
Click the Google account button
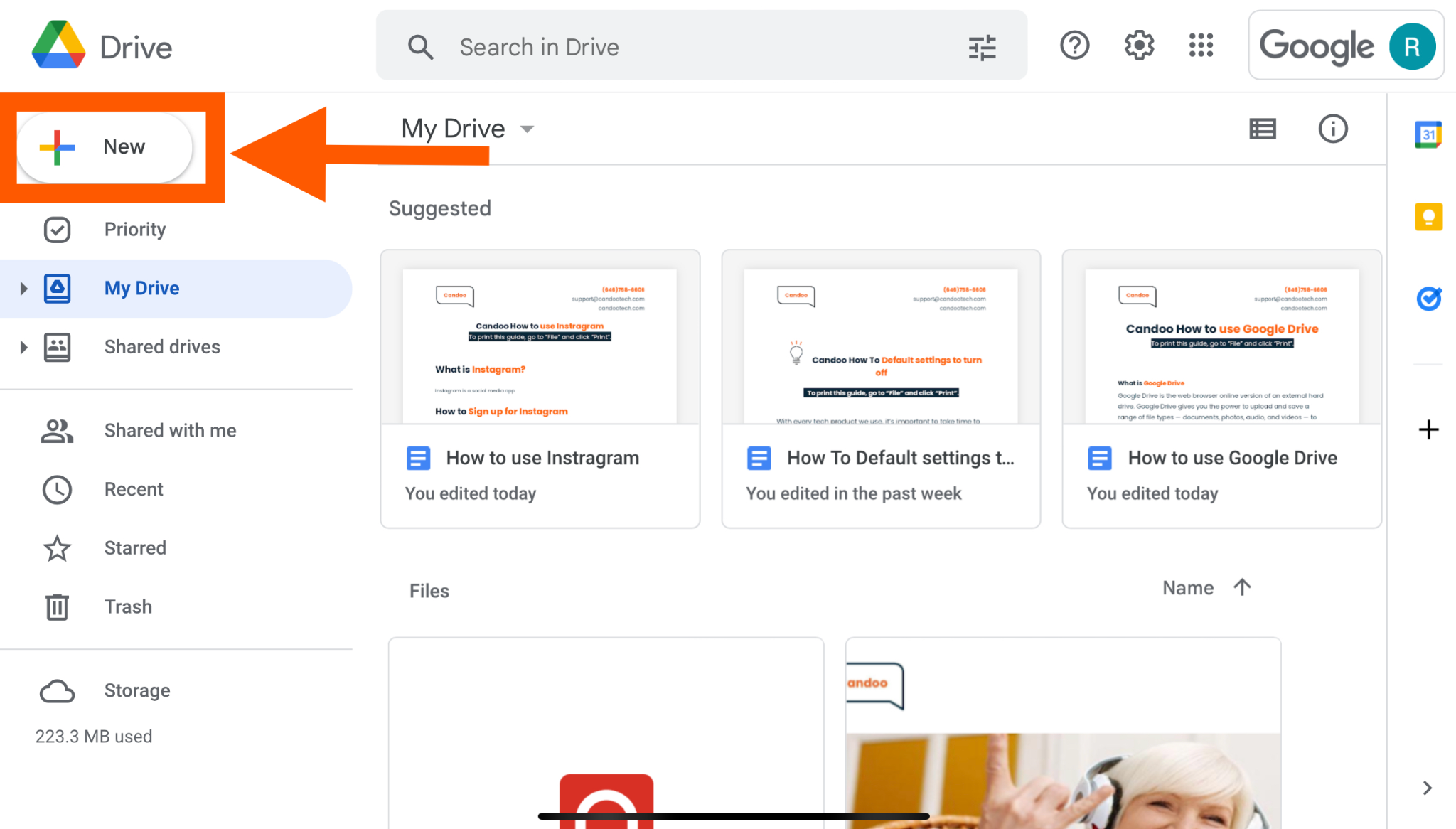click(x=1346, y=46)
